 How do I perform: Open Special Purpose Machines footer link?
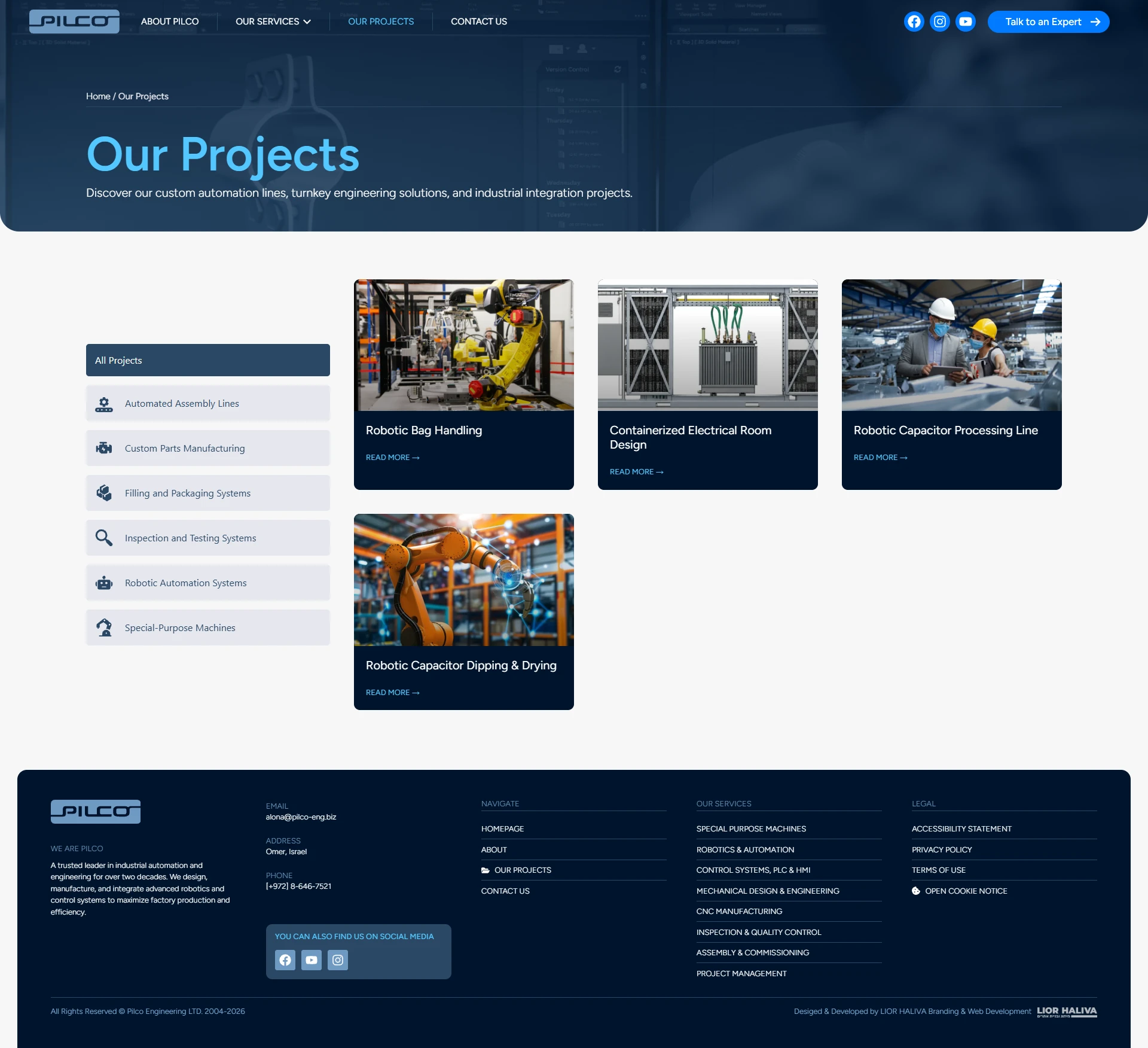[x=751, y=829]
